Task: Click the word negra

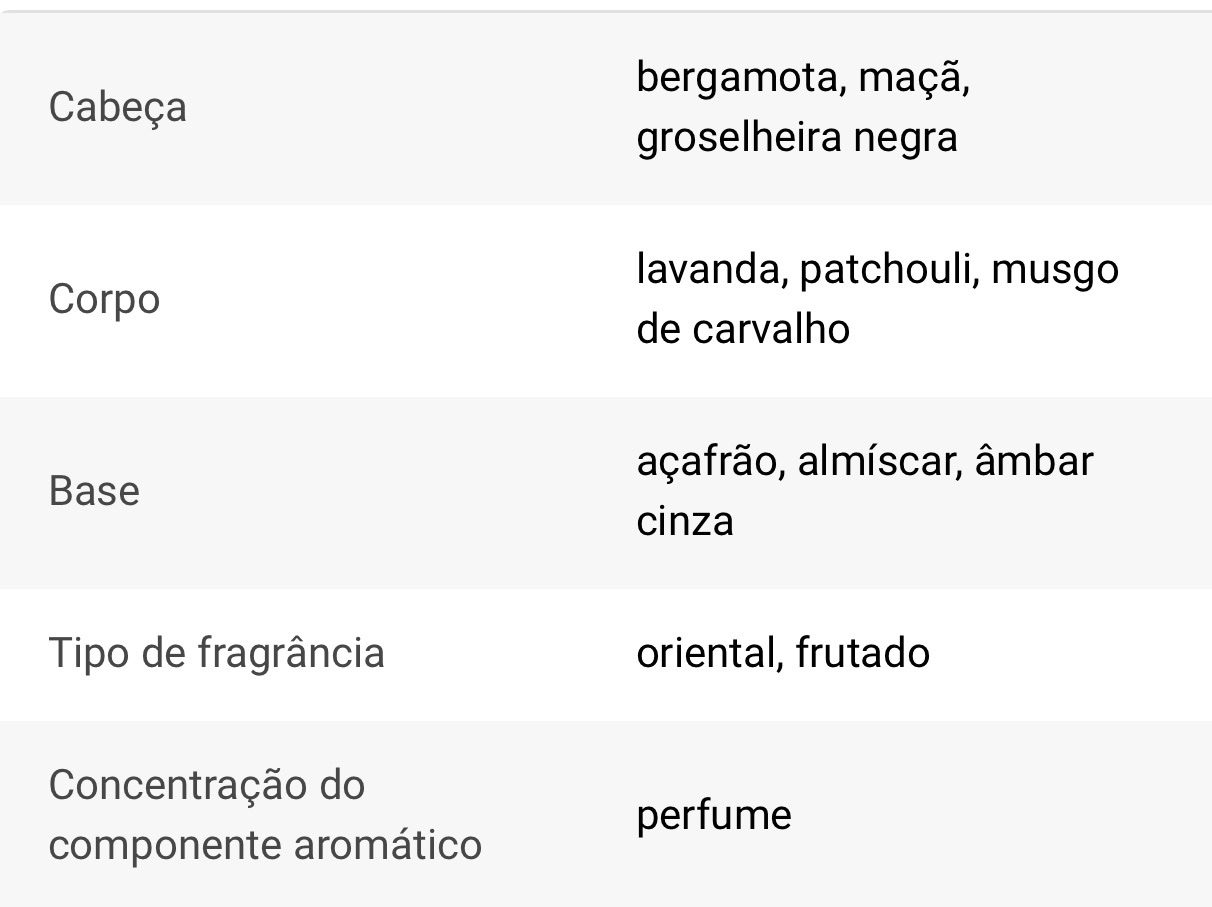Action: (x=905, y=137)
